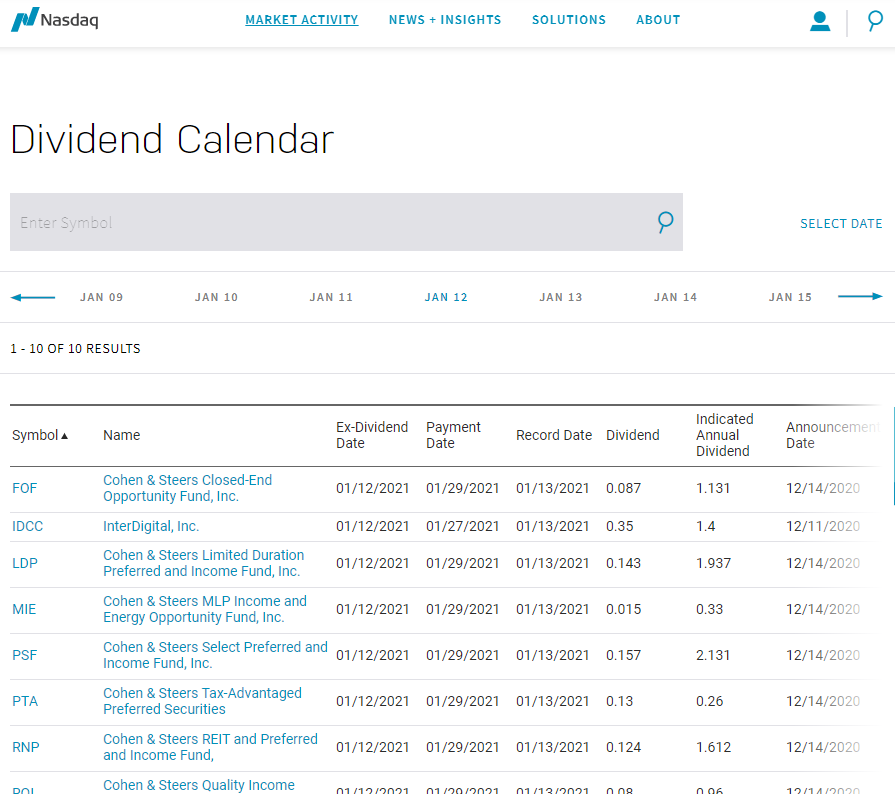Click the Announcement Date column header
This screenshot has width=895, height=794.
click(832, 436)
